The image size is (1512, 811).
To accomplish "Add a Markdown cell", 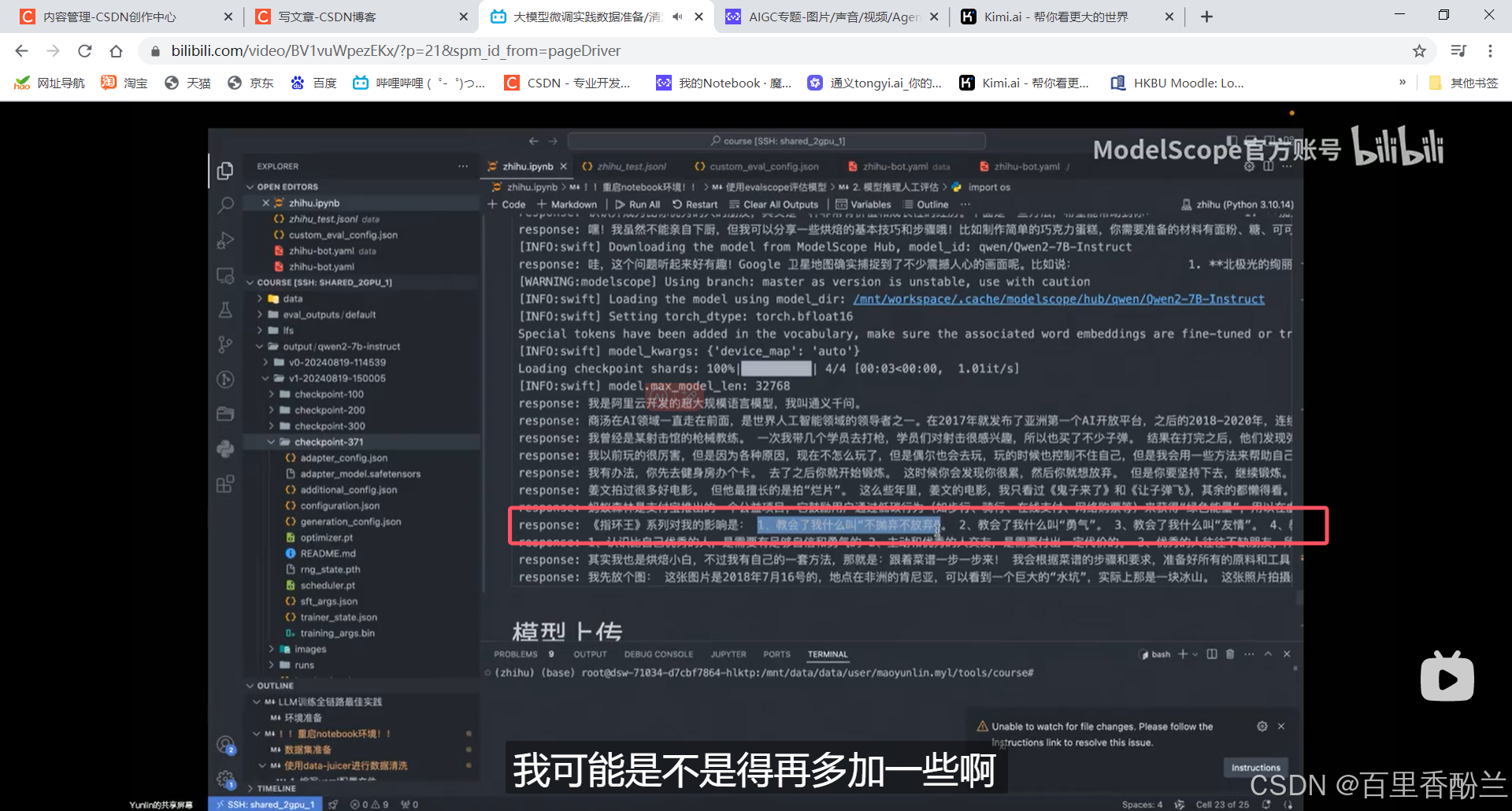I will tap(567, 204).
